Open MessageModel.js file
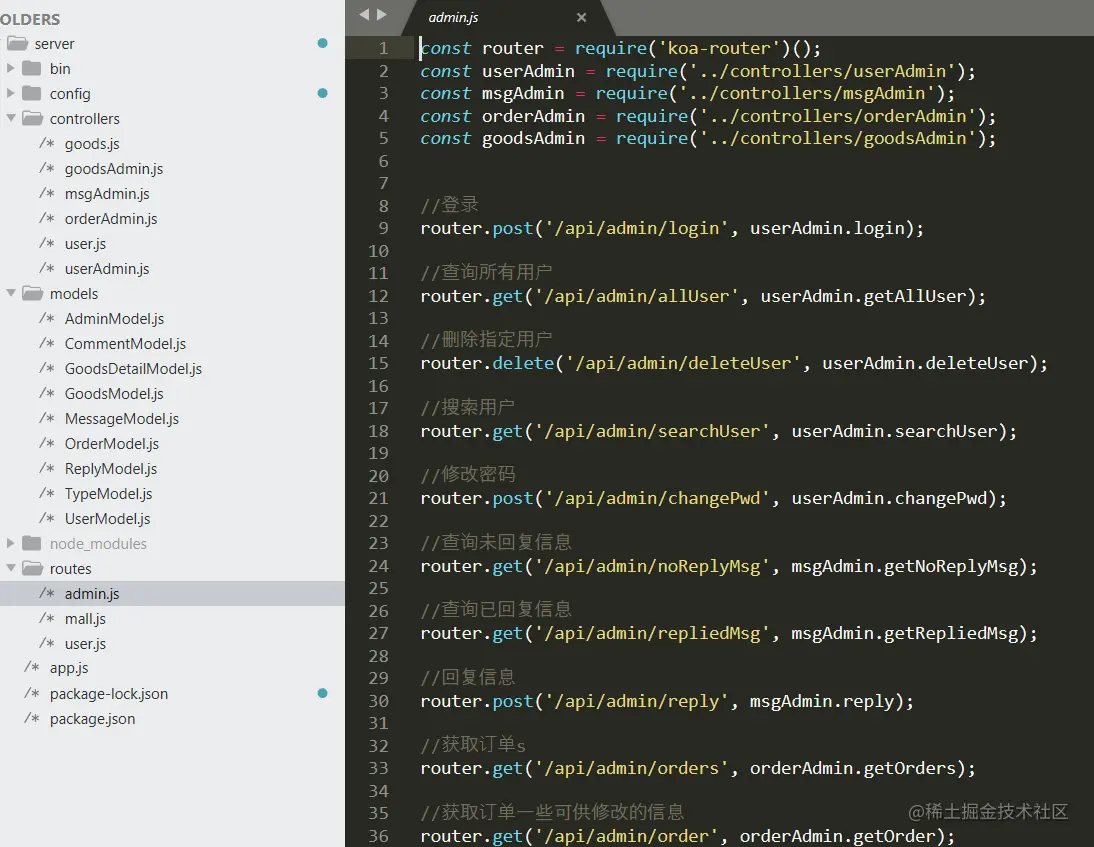The height and width of the screenshot is (847, 1094). pyautogui.click(x=122, y=419)
